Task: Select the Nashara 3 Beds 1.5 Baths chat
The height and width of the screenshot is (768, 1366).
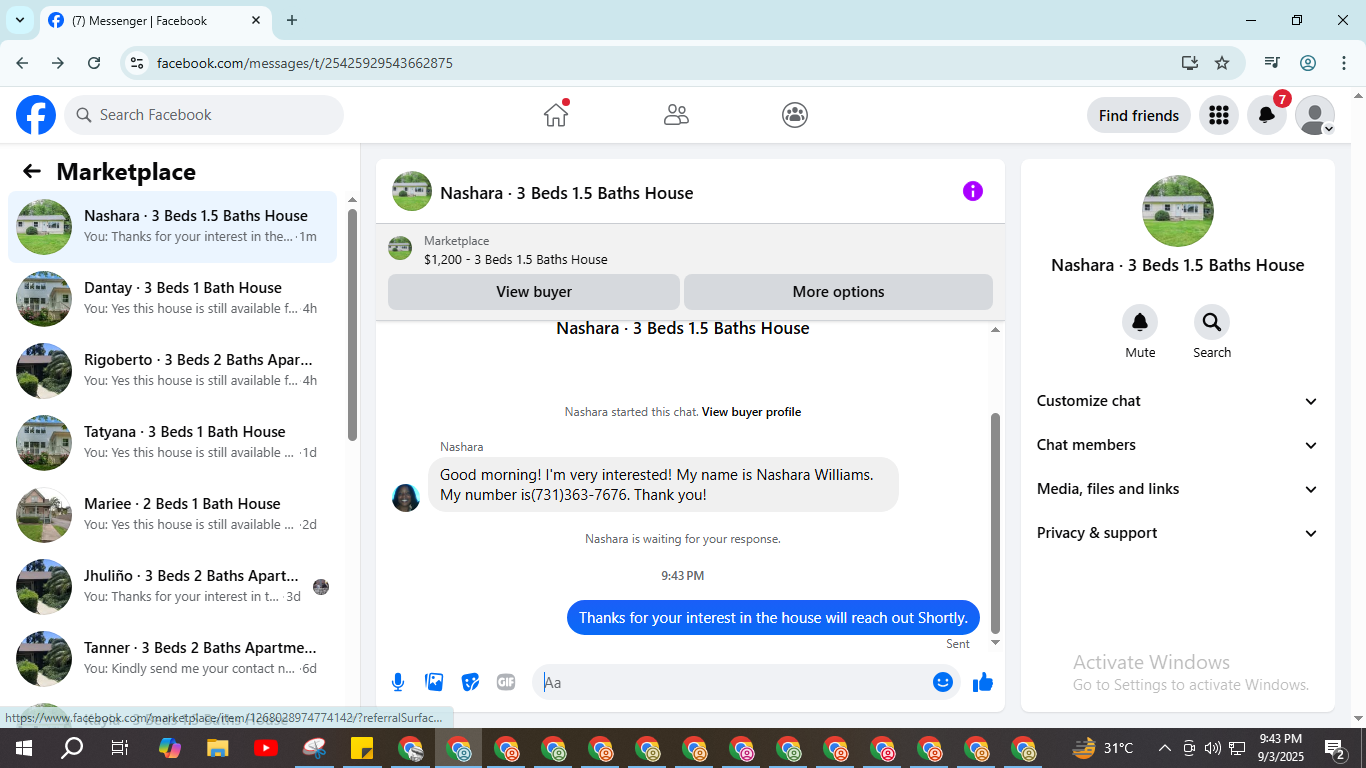Action: [x=172, y=227]
